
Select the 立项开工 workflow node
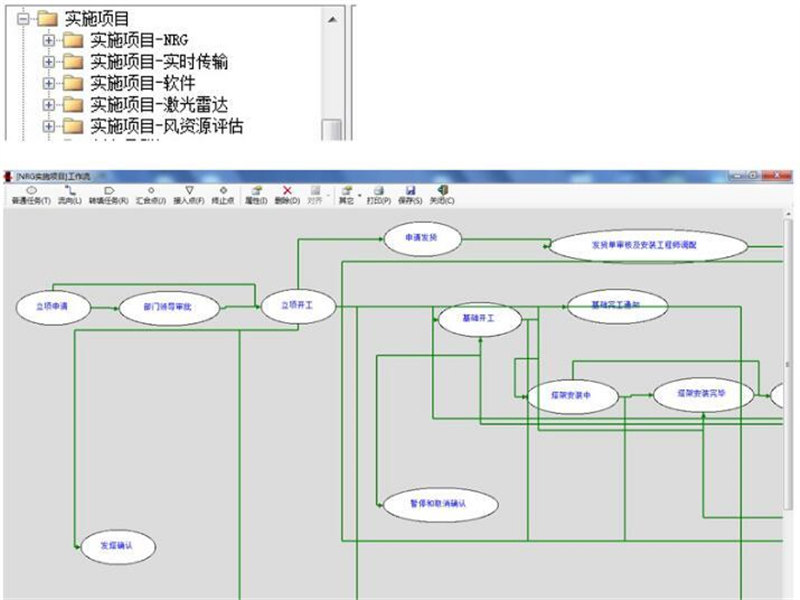298,306
